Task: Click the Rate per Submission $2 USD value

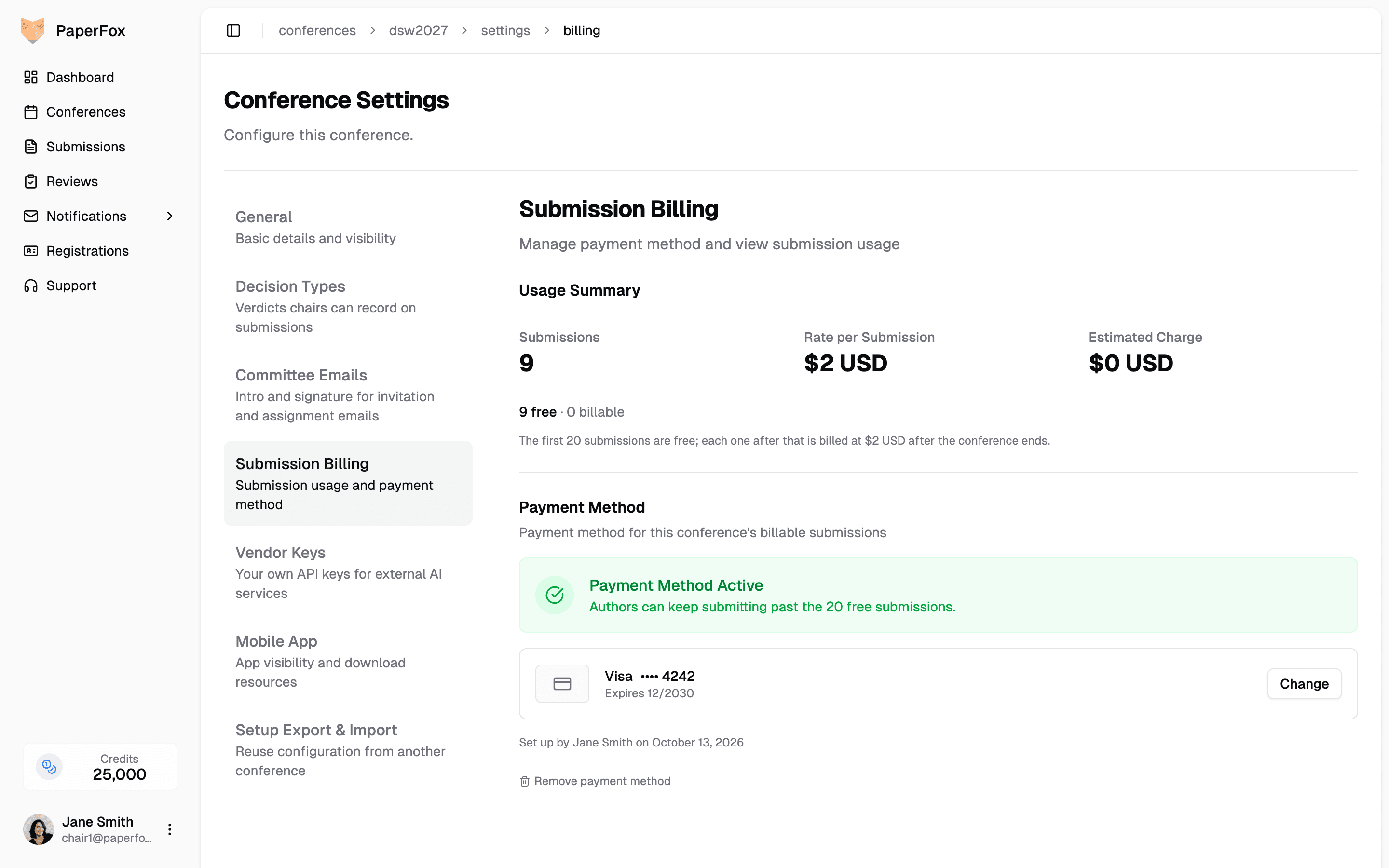Action: tap(845, 364)
